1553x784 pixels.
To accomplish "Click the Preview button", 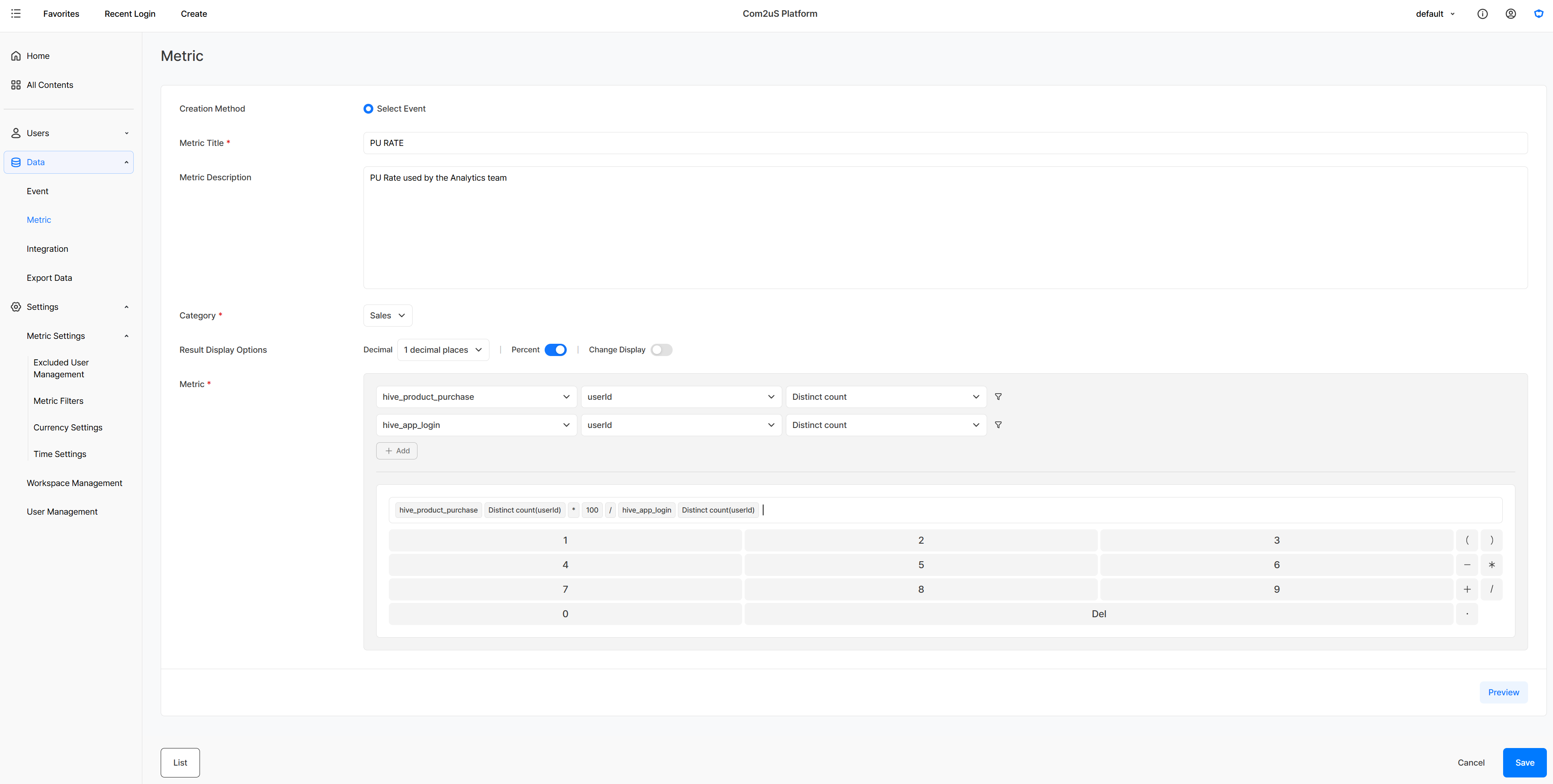I will [x=1504, y=692].
